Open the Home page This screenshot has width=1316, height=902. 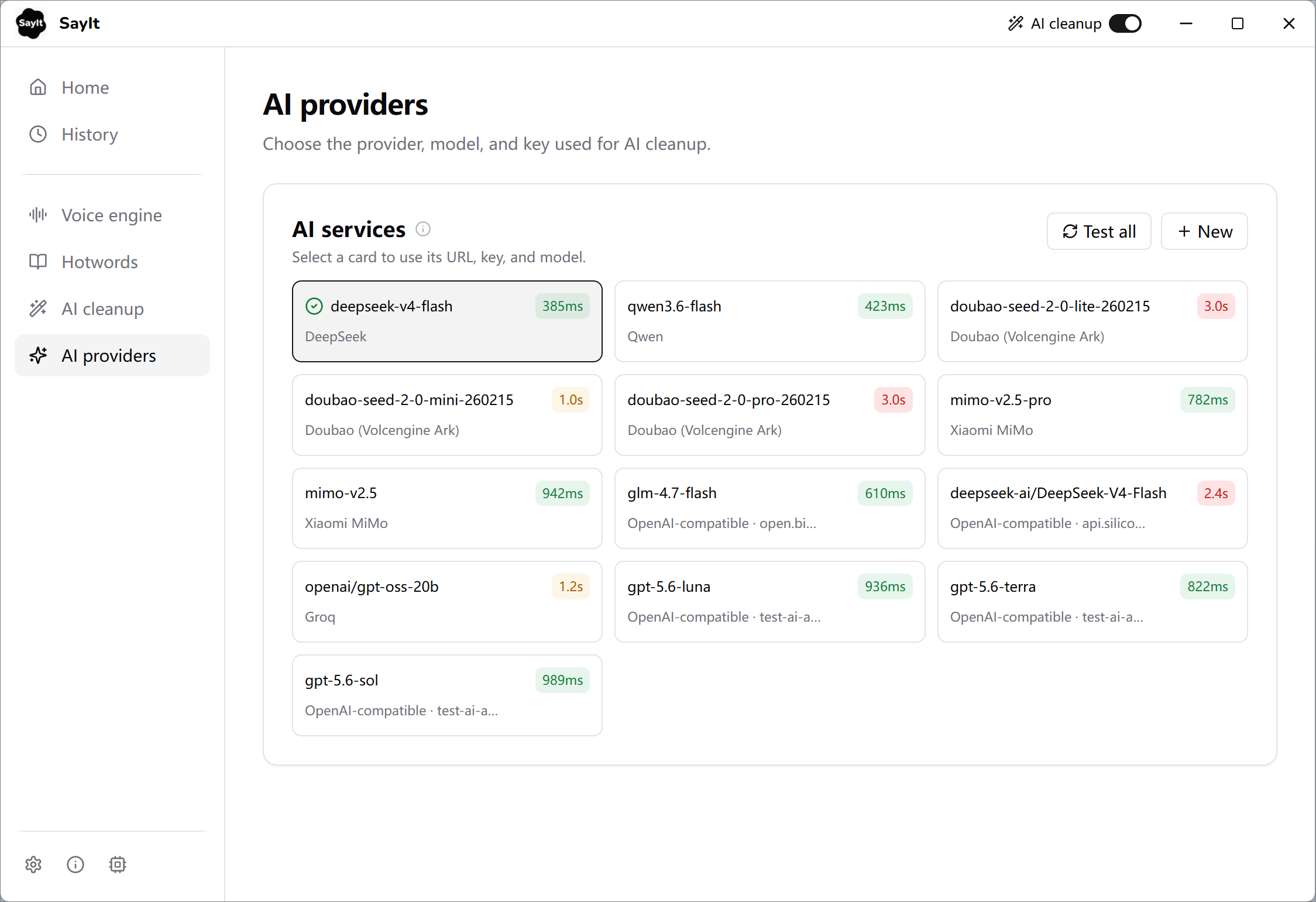point(112,87)
